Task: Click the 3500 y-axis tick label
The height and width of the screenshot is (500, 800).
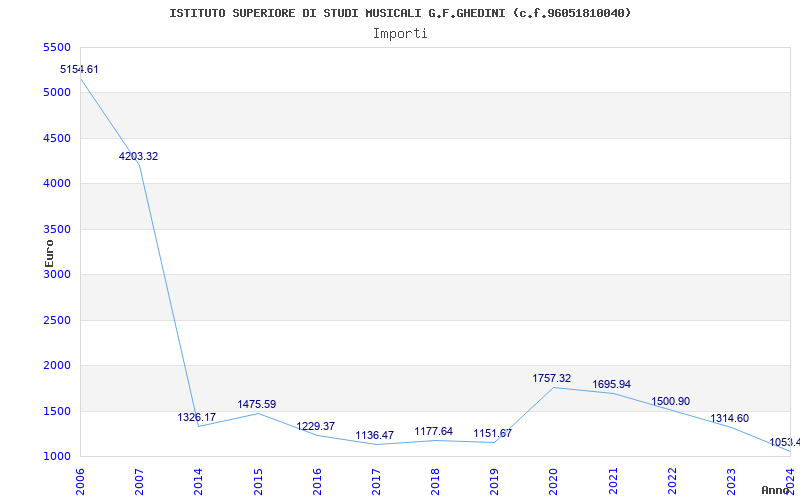Action: pos(57,229)
